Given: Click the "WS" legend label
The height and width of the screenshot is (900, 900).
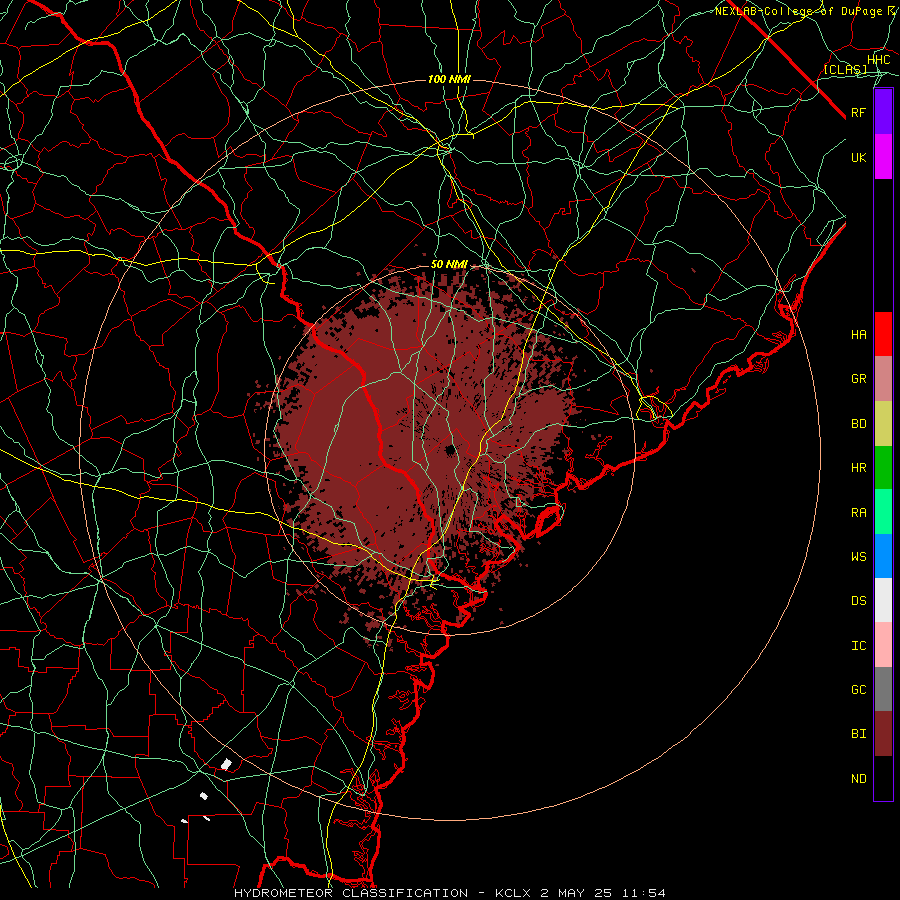Looking at the screenshot, I should click(x=859, y=556).
